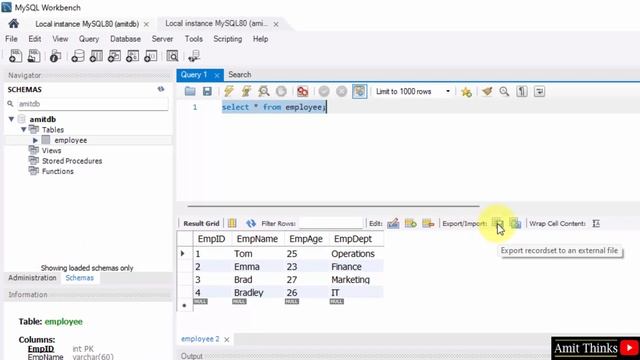Switch to second Local instance MySQL80 tab
640x360 pixels.
pyautogui.click(x=216, y=24)
